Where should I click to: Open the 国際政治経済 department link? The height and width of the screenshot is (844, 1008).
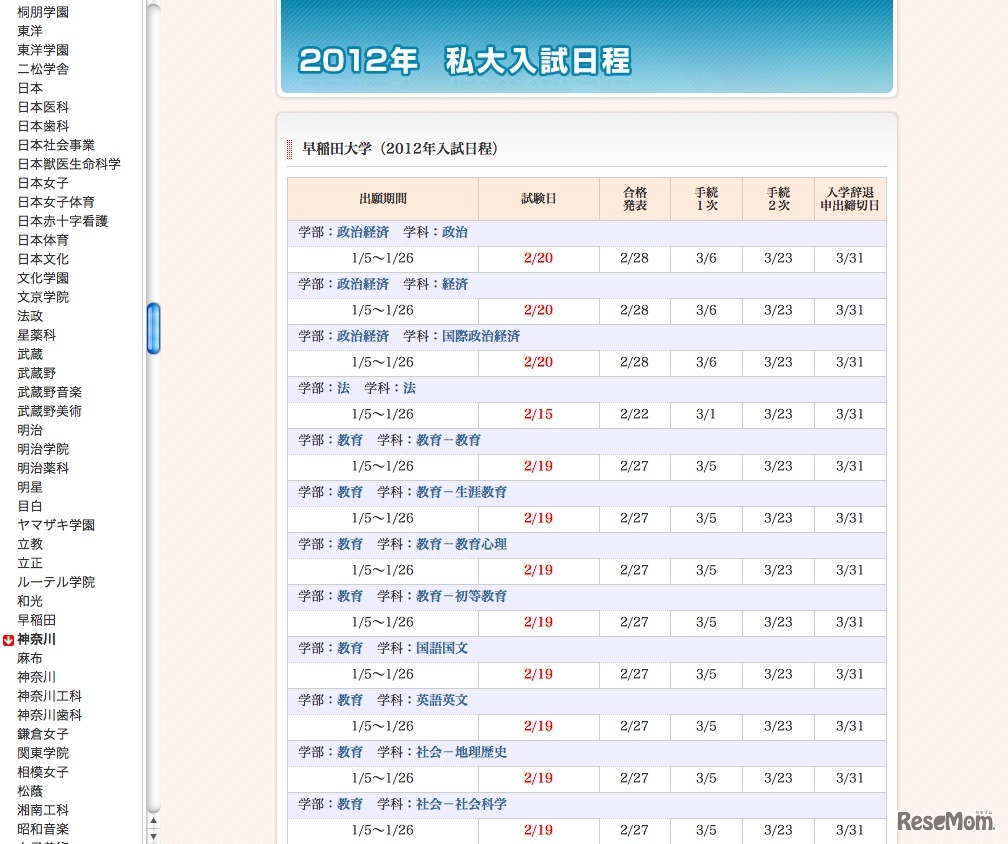[x=481, y=336]
